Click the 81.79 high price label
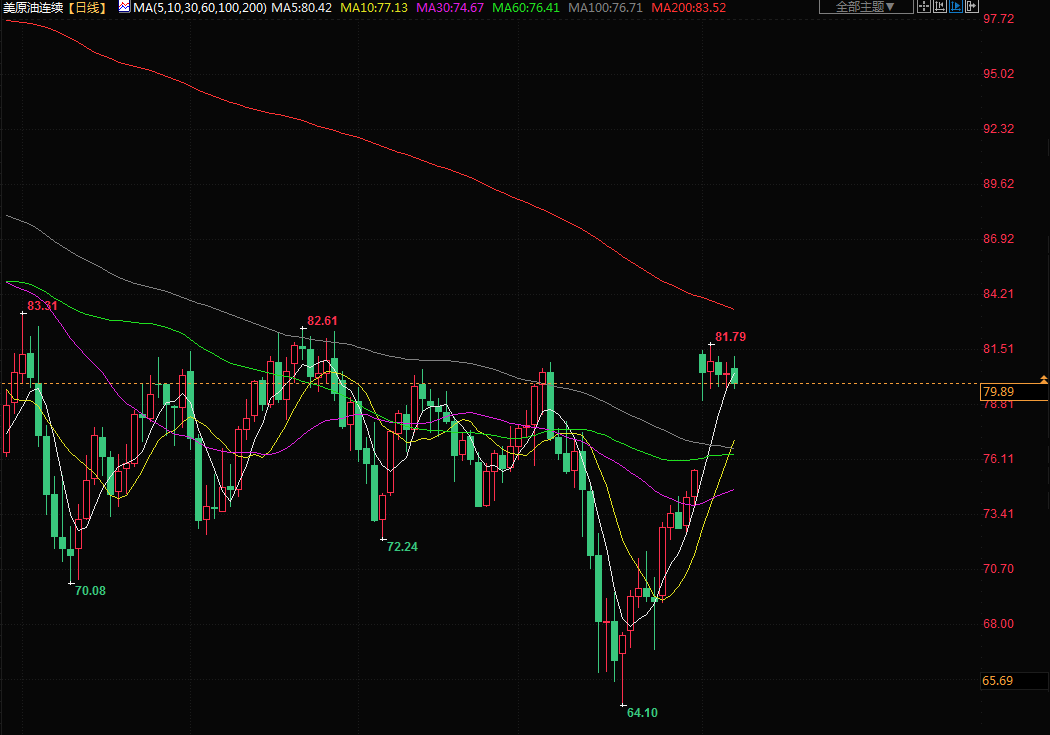1050x735 pixels. (x=730, y=337)
